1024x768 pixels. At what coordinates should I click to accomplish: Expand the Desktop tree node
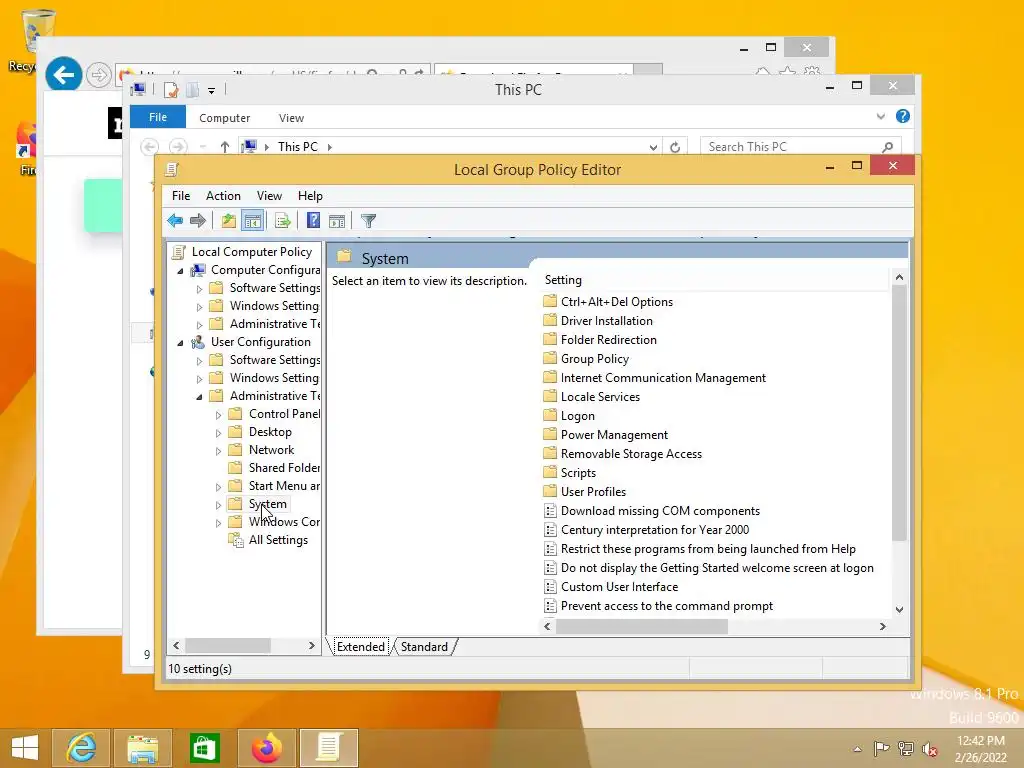tap(219, 432)
